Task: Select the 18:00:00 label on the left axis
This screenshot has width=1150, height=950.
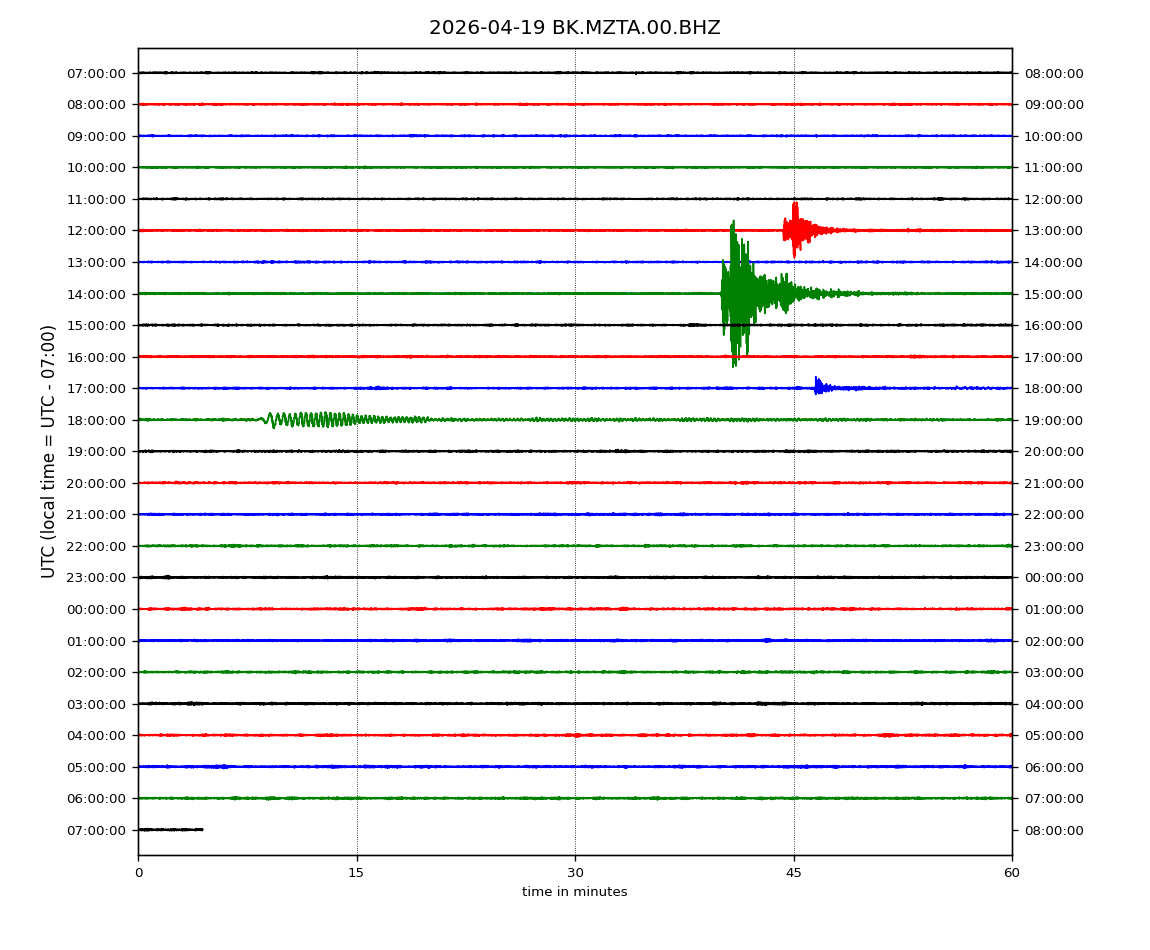Action: pos(97,420)
